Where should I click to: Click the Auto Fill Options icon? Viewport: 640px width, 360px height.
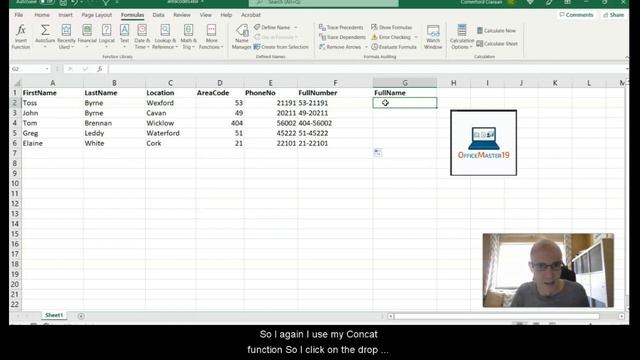tap(378, 153)
